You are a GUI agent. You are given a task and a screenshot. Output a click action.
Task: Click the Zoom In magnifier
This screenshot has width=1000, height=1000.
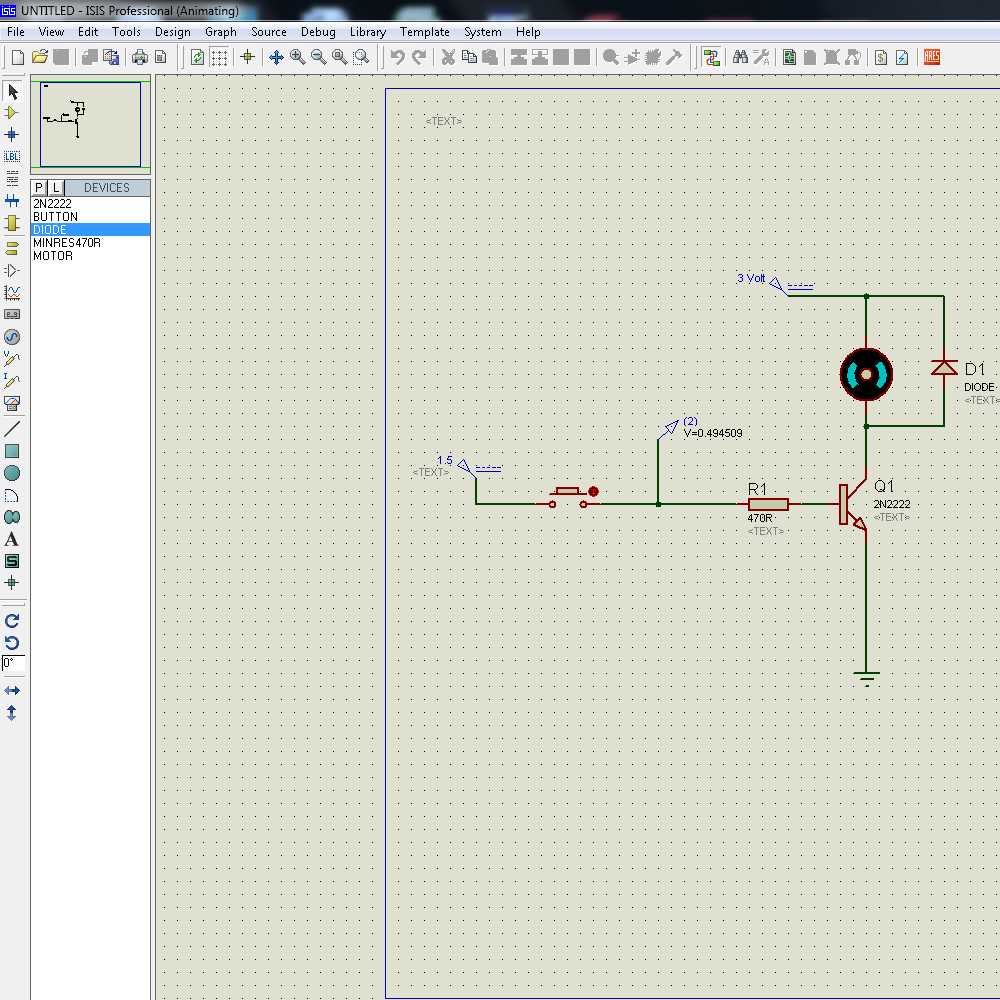click(298, 58)
